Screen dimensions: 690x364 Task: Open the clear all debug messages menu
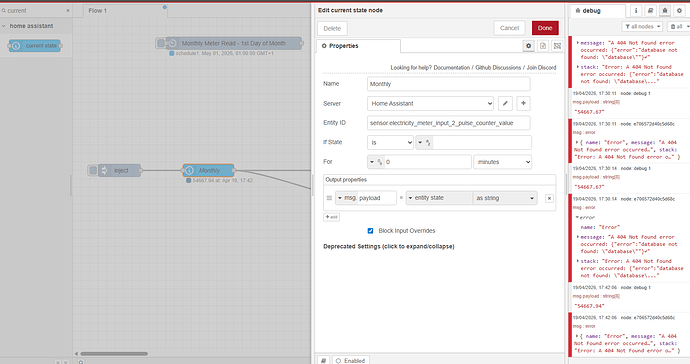(x=678, y=26)
